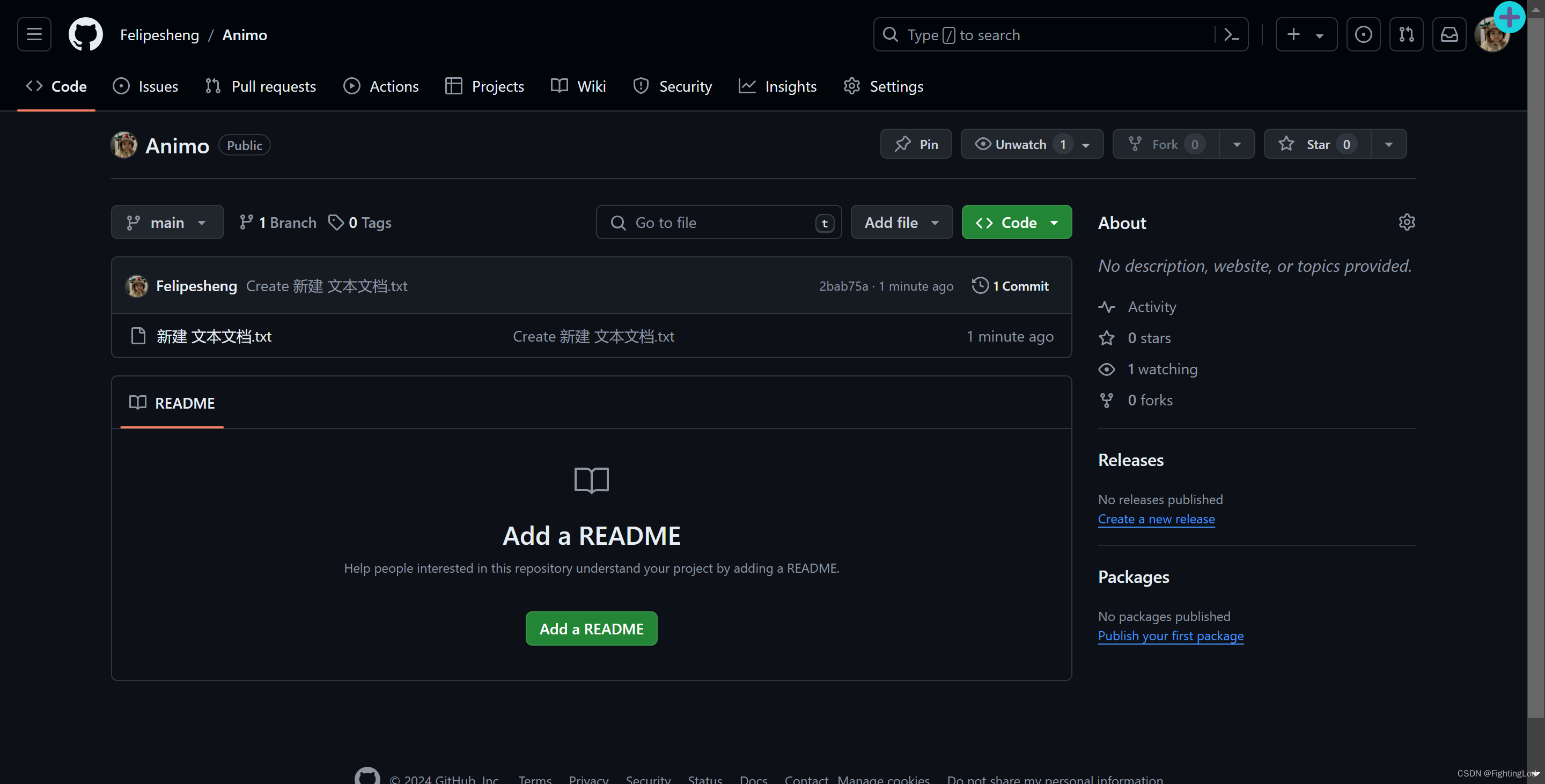Click the Packages heading link

point(1134,576)
